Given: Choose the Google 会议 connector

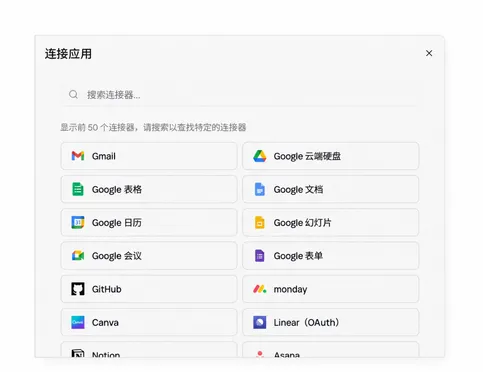Looking at the screenshot, I should click(x=149, y=256).
